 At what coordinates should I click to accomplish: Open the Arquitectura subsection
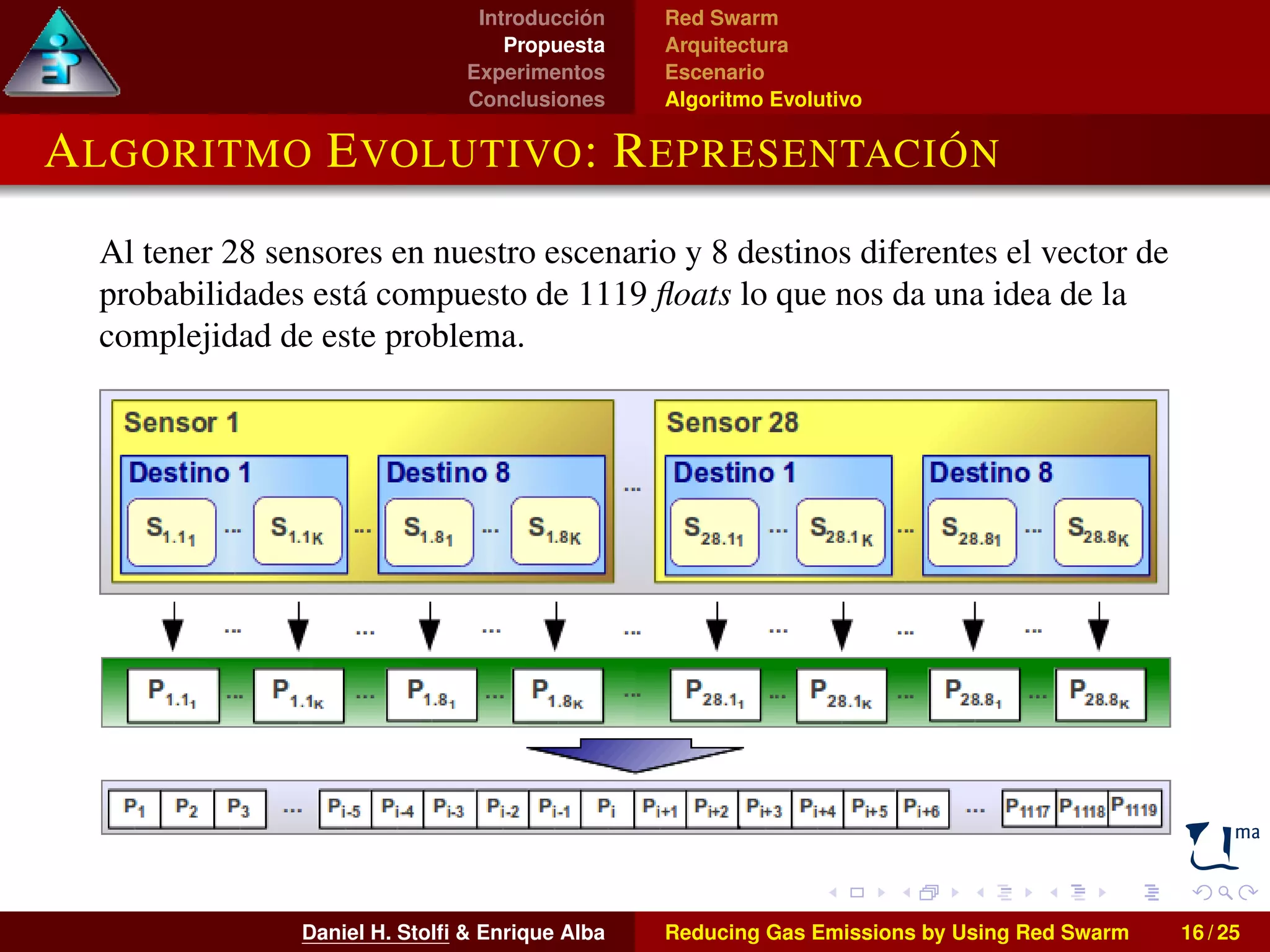pyautogui.click(x=726, y=45)
